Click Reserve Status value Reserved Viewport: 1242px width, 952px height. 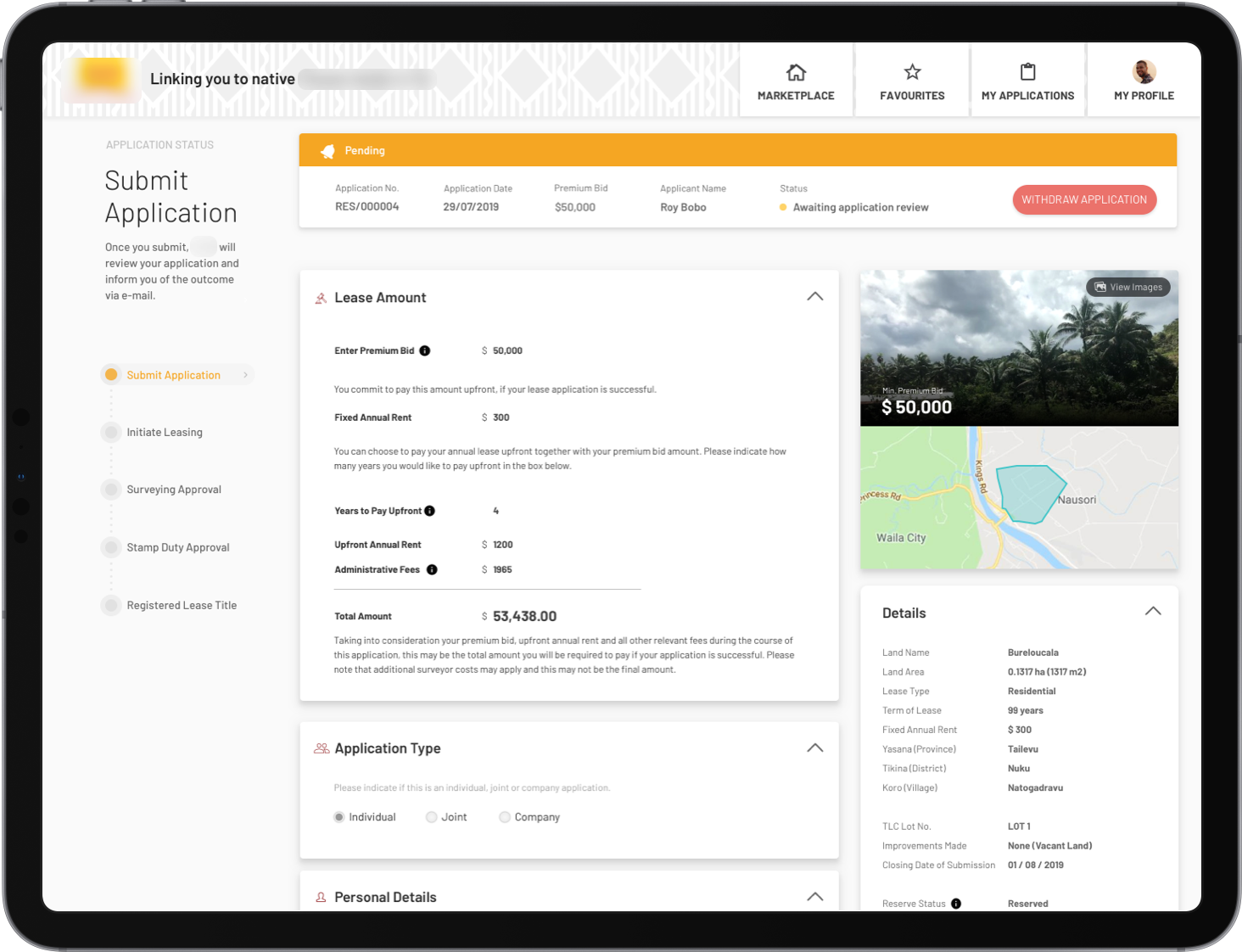pos(1027,904)
